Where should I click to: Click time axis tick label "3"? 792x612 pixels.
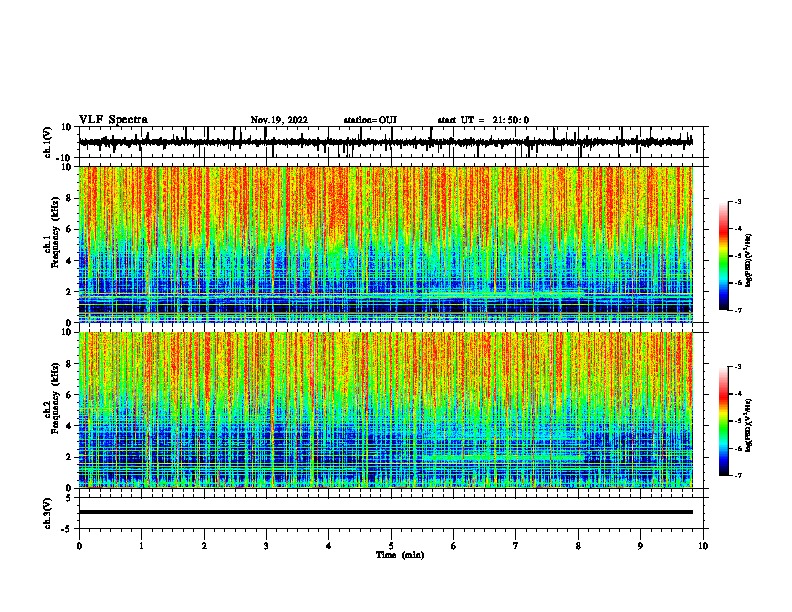coord(266,546)
